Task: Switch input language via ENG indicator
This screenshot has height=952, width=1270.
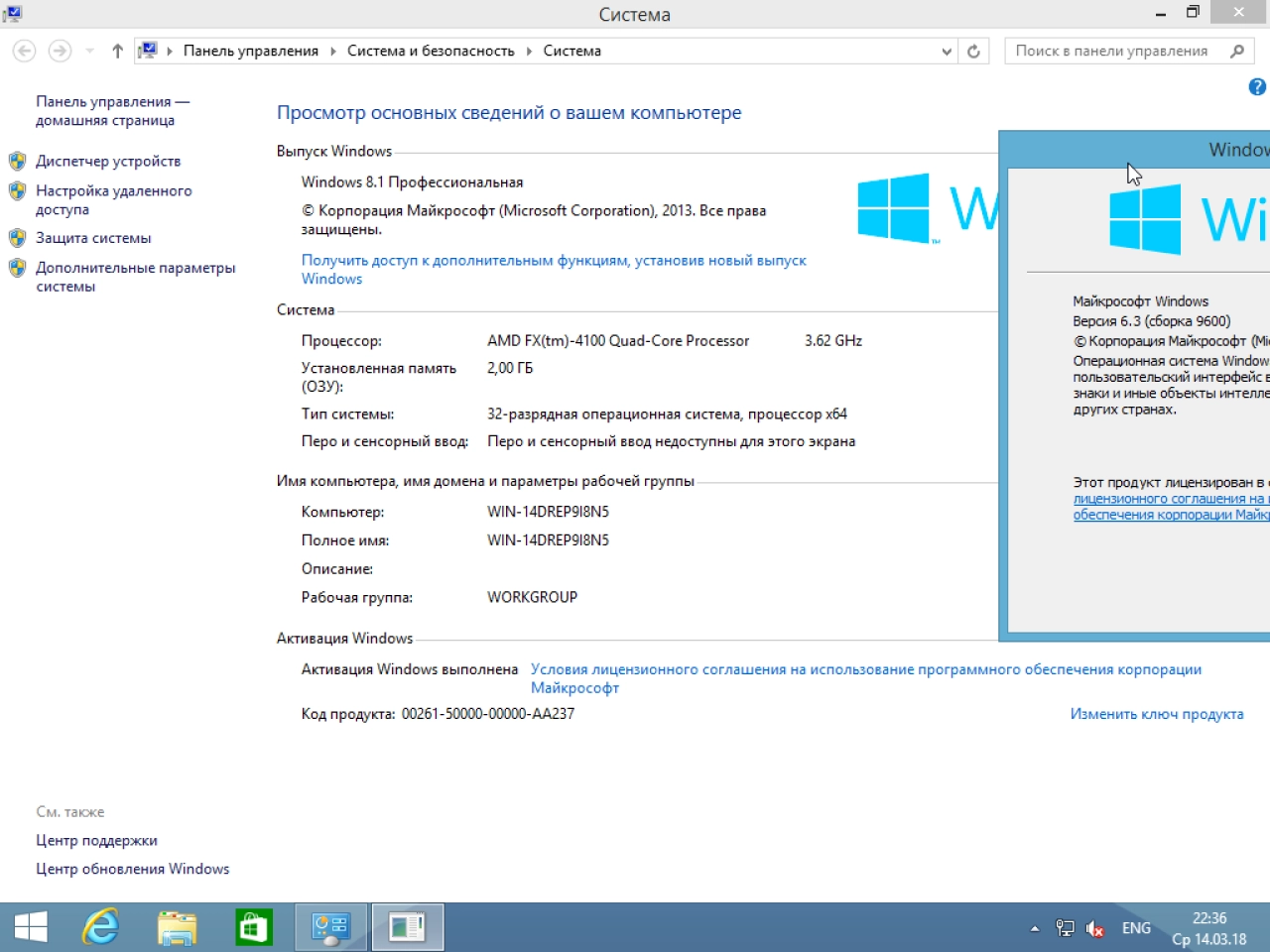Action: click(1136, 928)
